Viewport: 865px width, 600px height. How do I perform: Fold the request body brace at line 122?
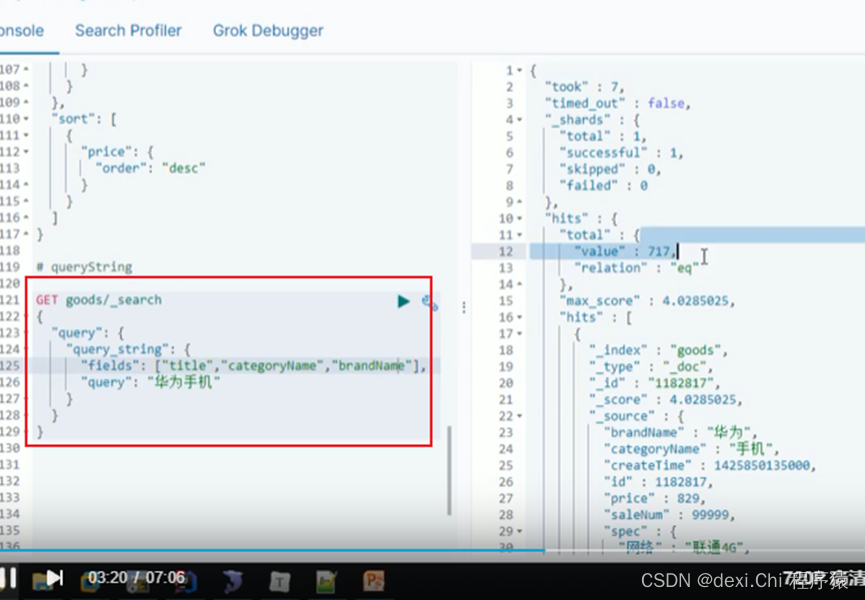[26, 317]
